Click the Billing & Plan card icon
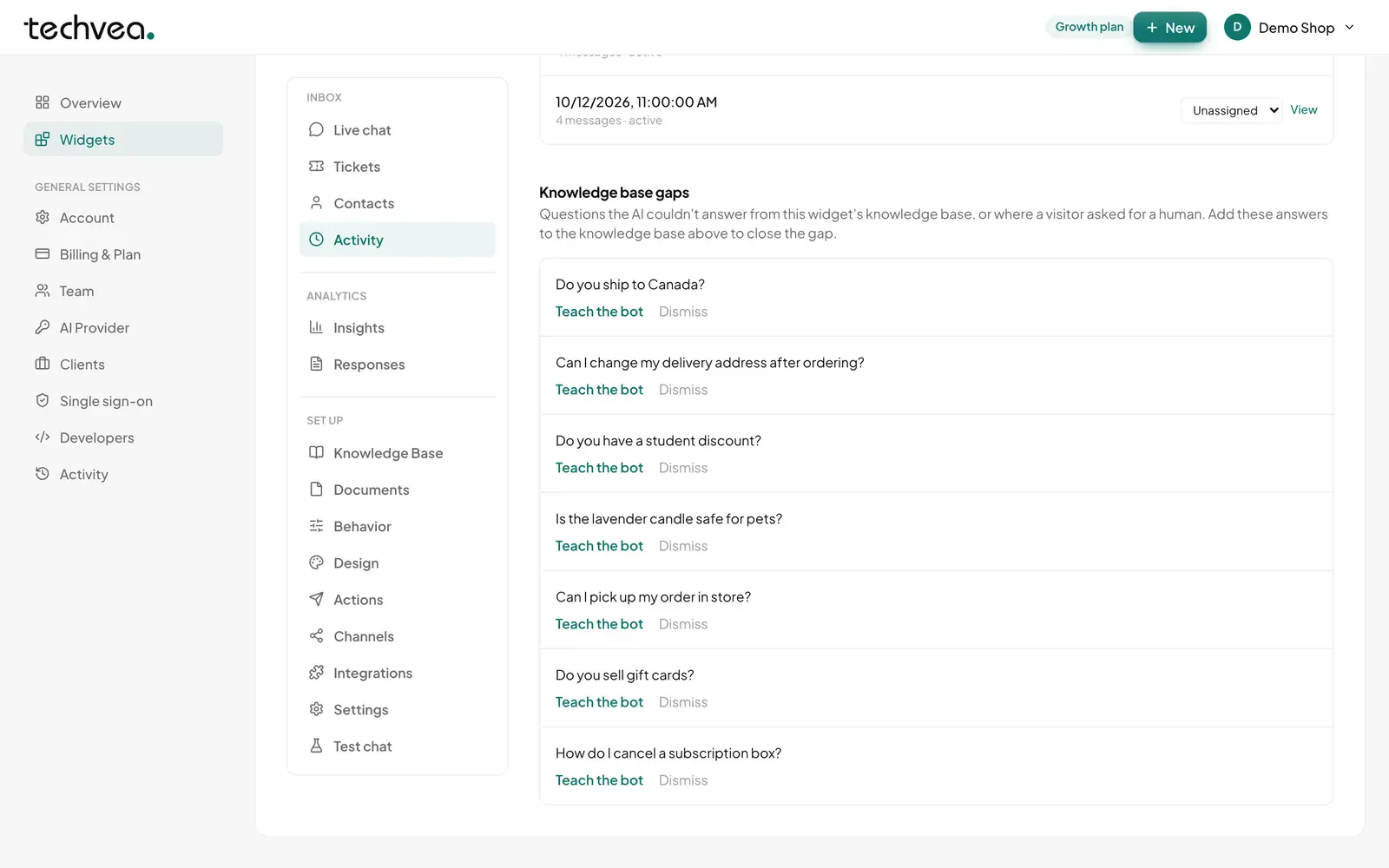1389x868 pixels. pyautogui.click(x=42, y=253)
